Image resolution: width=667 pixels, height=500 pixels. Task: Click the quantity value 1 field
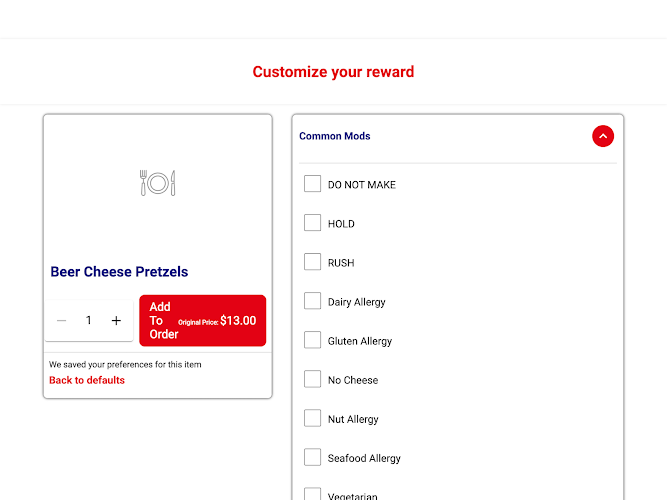point(88,320)
